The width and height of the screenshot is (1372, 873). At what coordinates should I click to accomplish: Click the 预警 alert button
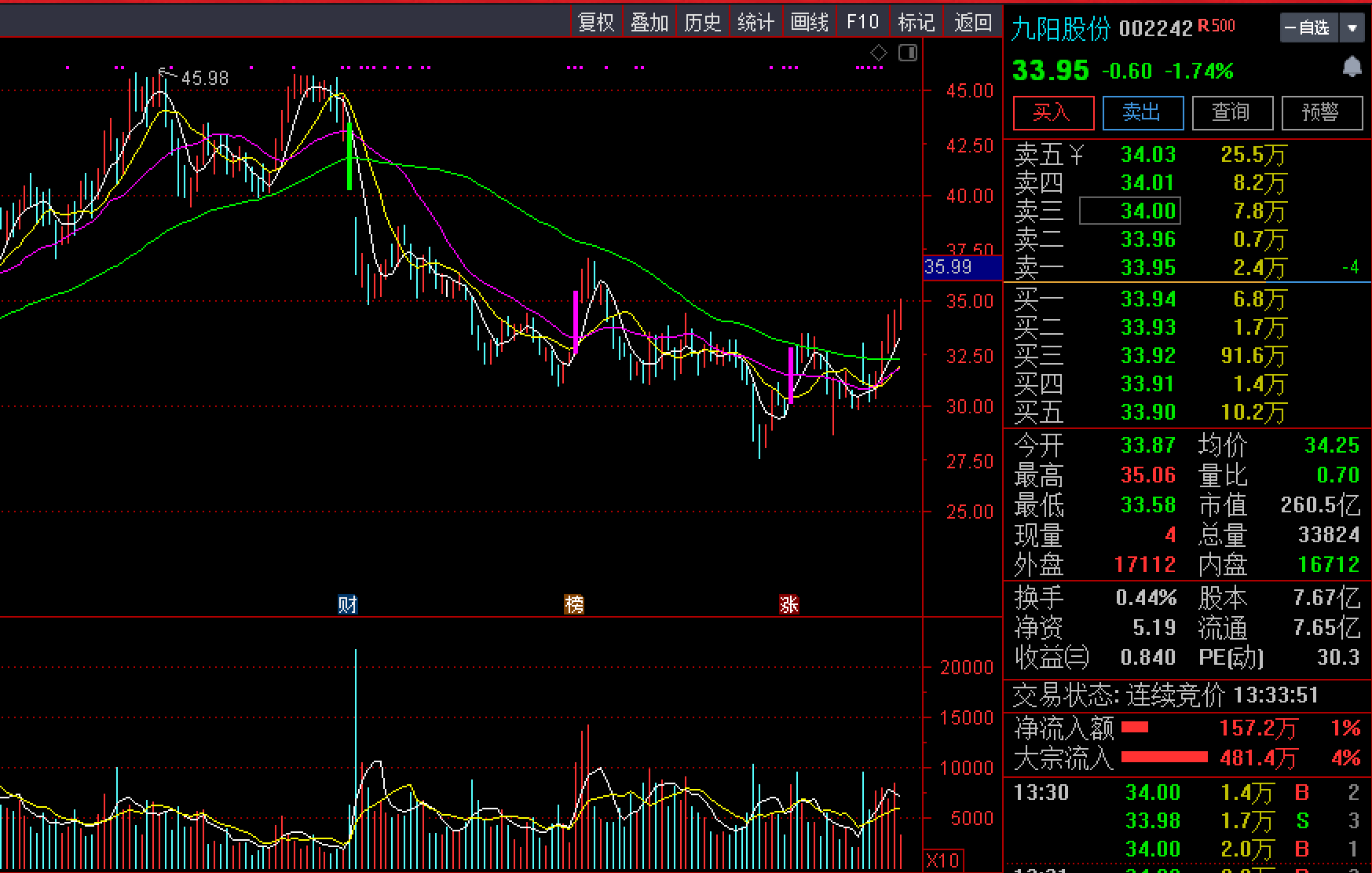click(1322, 113)
